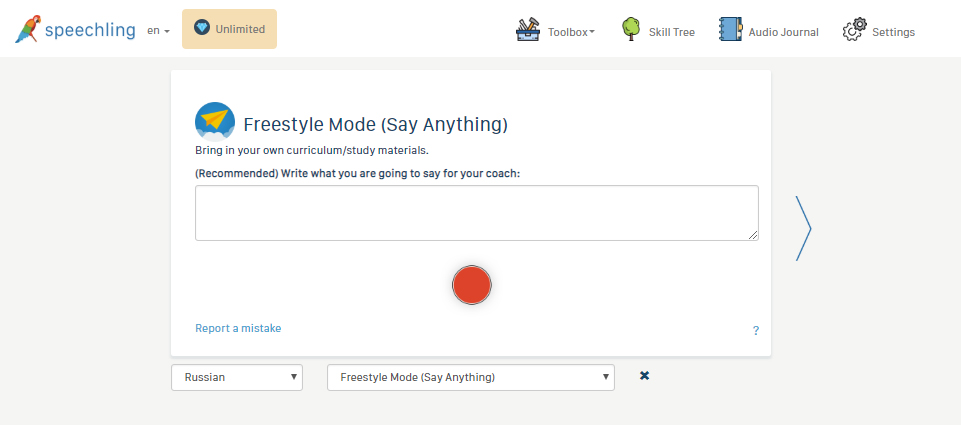Click the Toolbox chest icon

(x=528, y=30)
